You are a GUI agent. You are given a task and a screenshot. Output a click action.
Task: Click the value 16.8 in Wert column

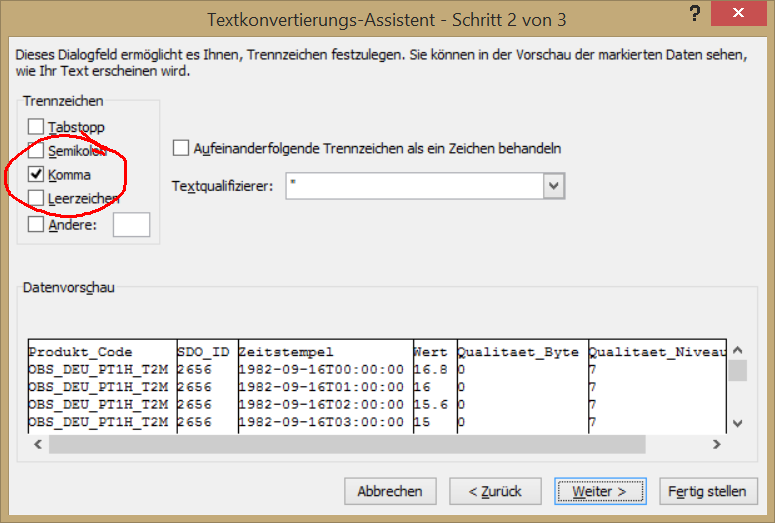(431, 370)
